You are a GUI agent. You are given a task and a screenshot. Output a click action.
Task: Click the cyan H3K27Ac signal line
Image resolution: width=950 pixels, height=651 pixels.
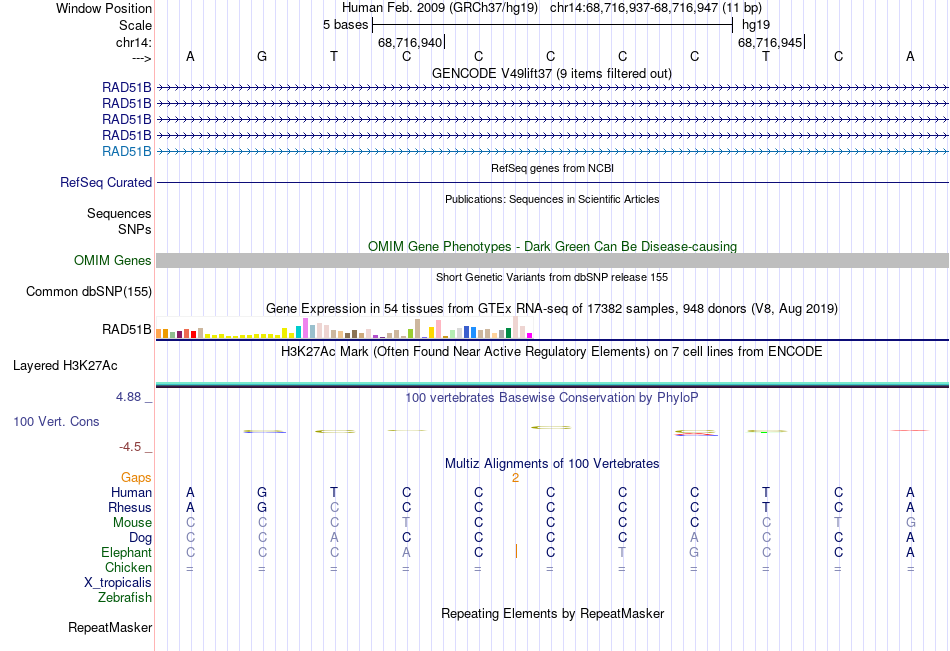point(552,384)
